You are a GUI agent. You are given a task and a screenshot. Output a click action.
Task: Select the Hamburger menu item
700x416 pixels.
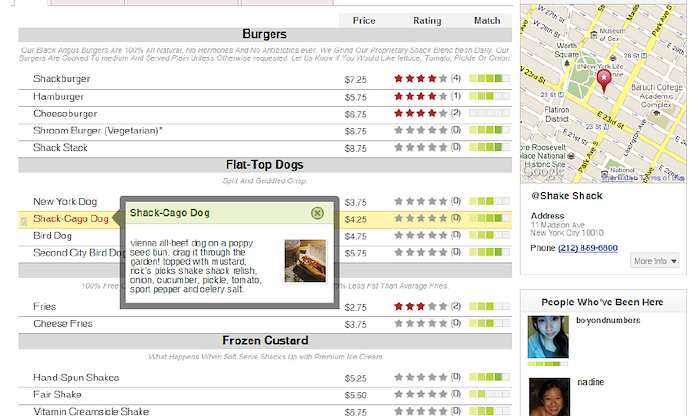point(58,97)
